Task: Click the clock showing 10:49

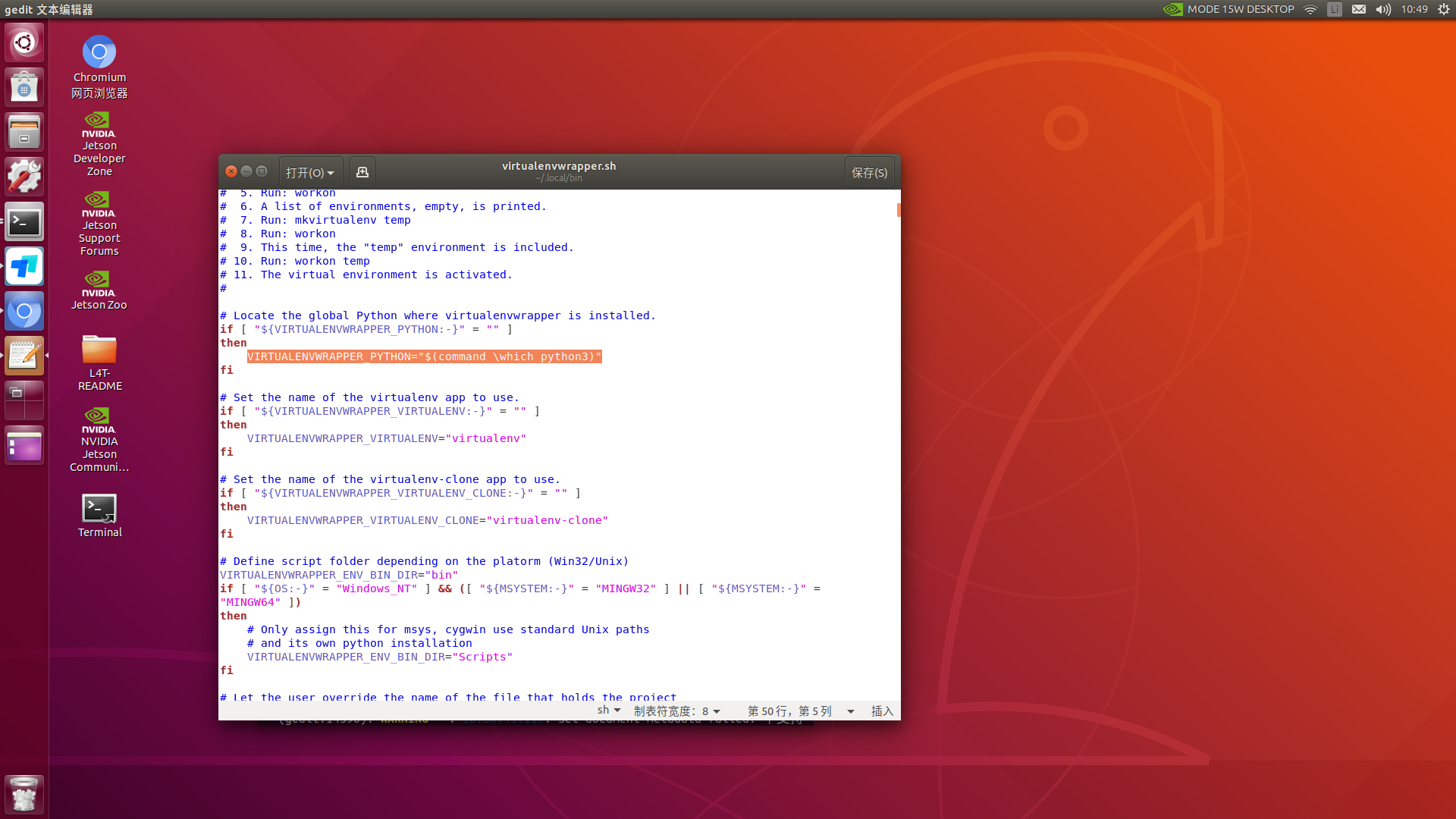Action: pos(1414,9)
